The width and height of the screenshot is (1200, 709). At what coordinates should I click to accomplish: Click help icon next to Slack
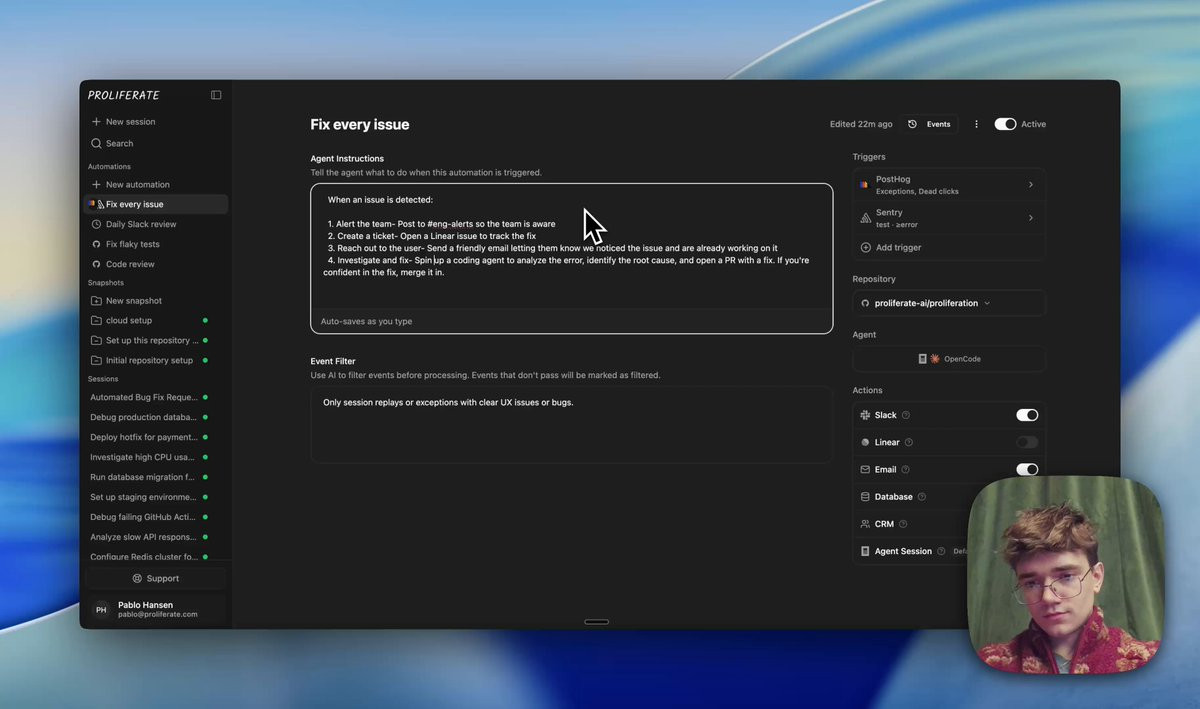point(906,415)
